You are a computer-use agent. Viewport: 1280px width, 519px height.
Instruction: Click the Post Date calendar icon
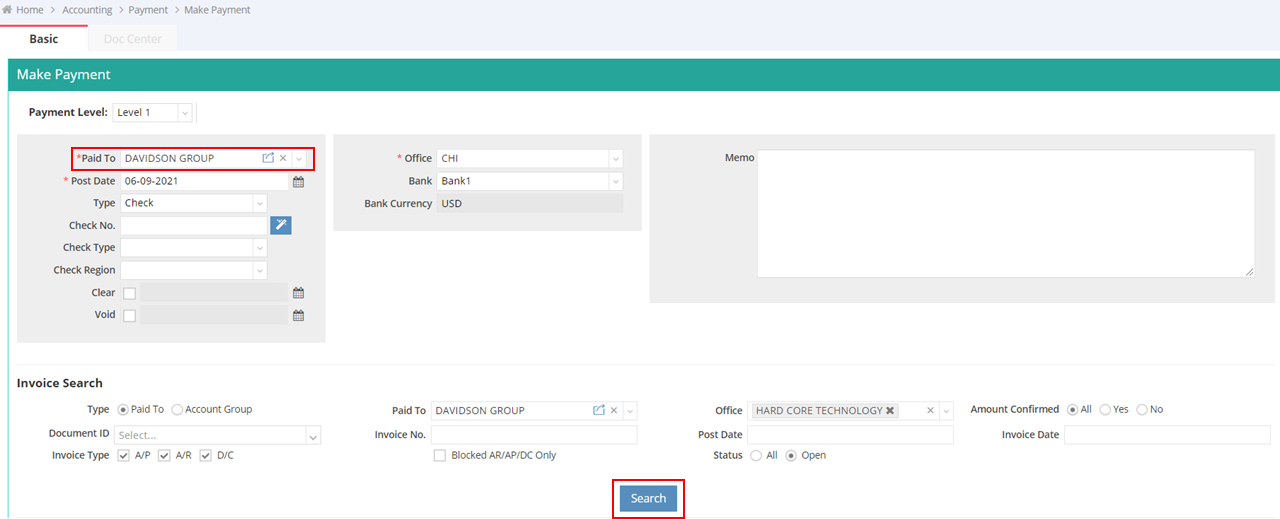point(298,182)
